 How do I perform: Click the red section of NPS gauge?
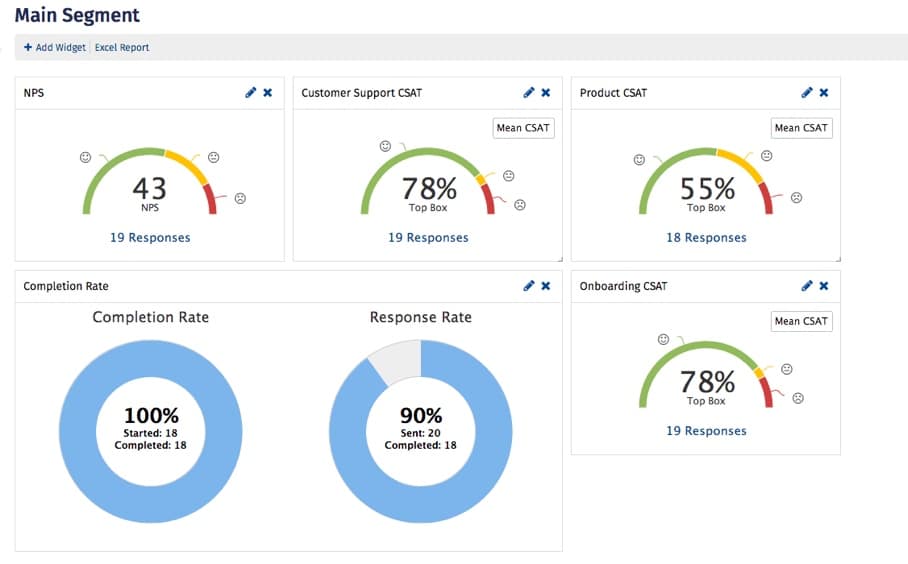pos(211,200)
